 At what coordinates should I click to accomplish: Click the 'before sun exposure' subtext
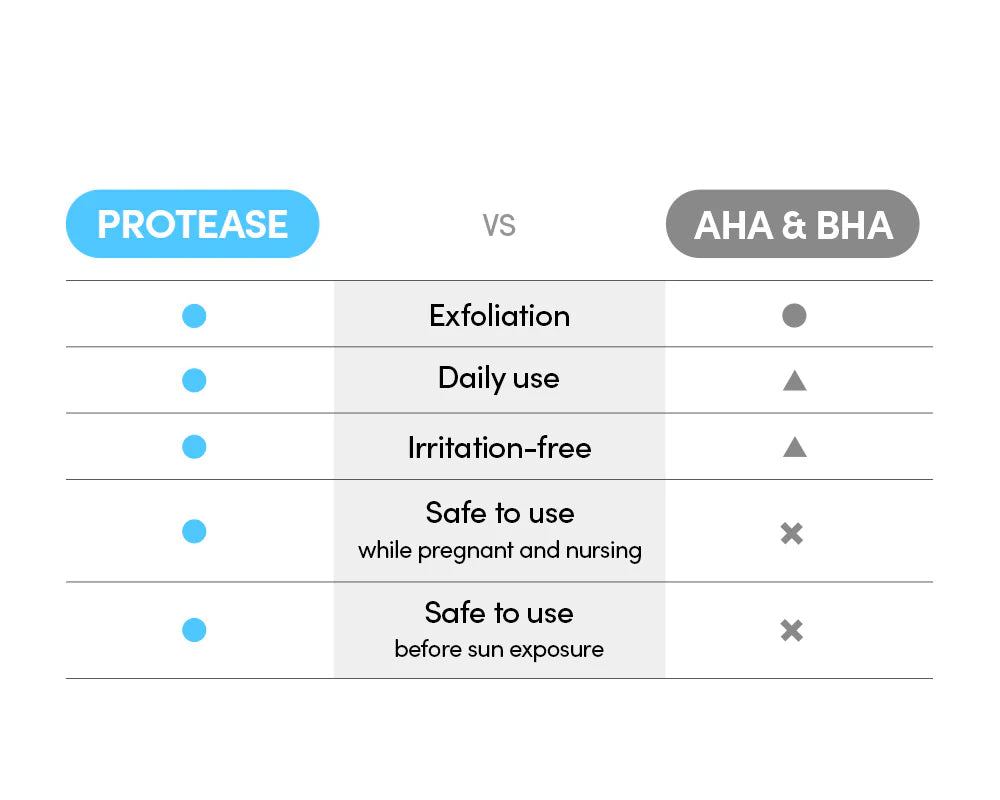pyautogui.click(x=499, y=650)
